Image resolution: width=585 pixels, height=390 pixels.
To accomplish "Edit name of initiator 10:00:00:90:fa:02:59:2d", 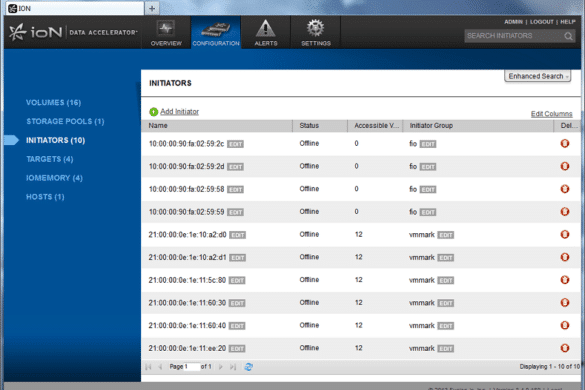I will [x=235, y=167].
